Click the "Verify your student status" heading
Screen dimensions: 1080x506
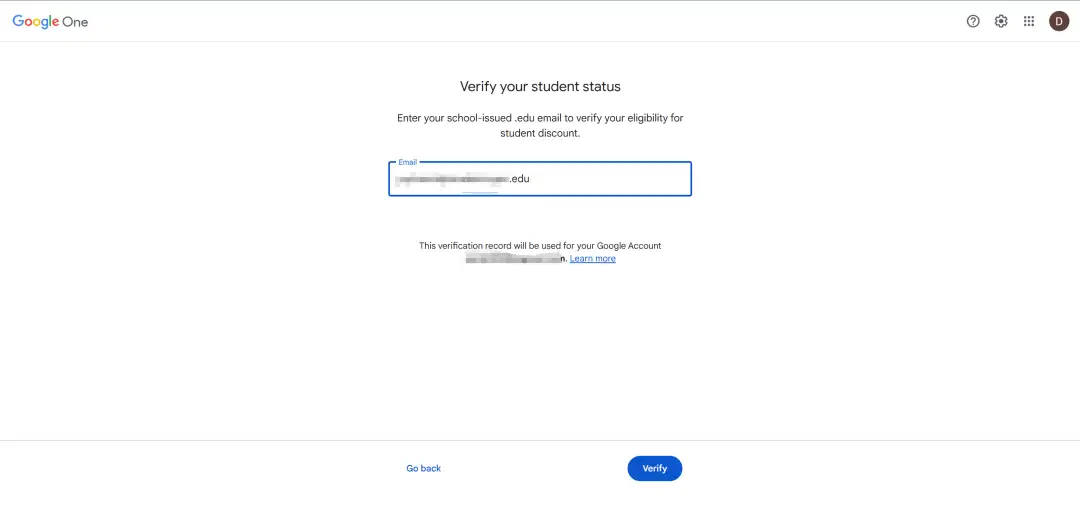coord(540,87)
